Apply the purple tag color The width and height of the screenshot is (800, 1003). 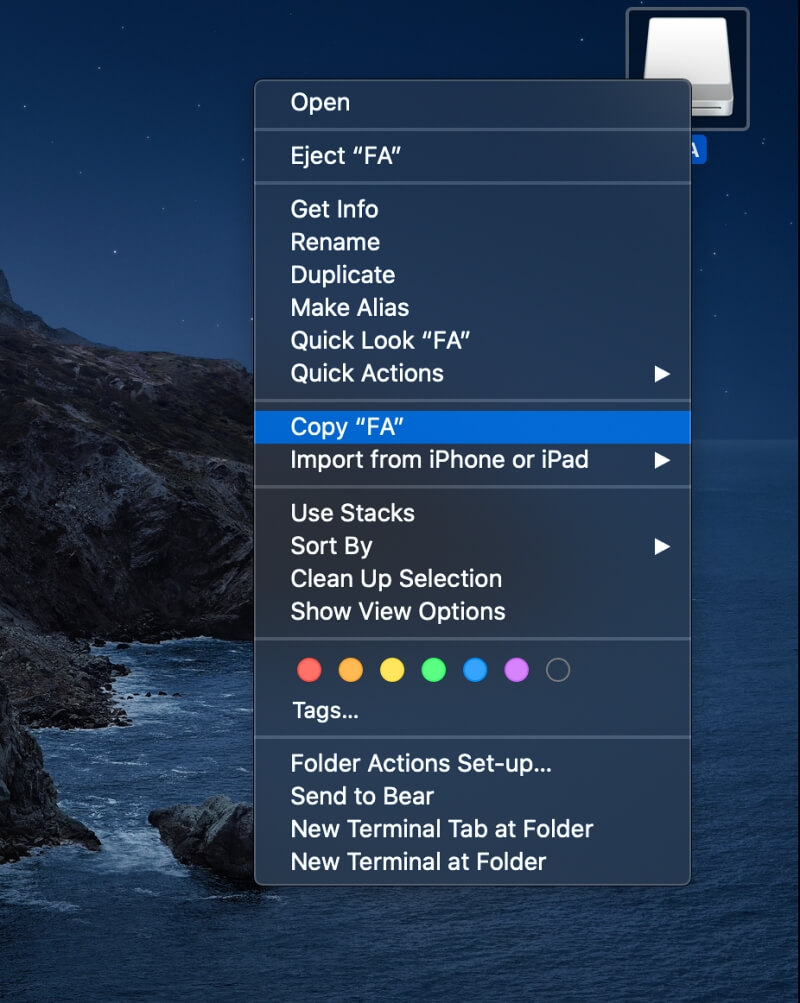tap(517, 670)
